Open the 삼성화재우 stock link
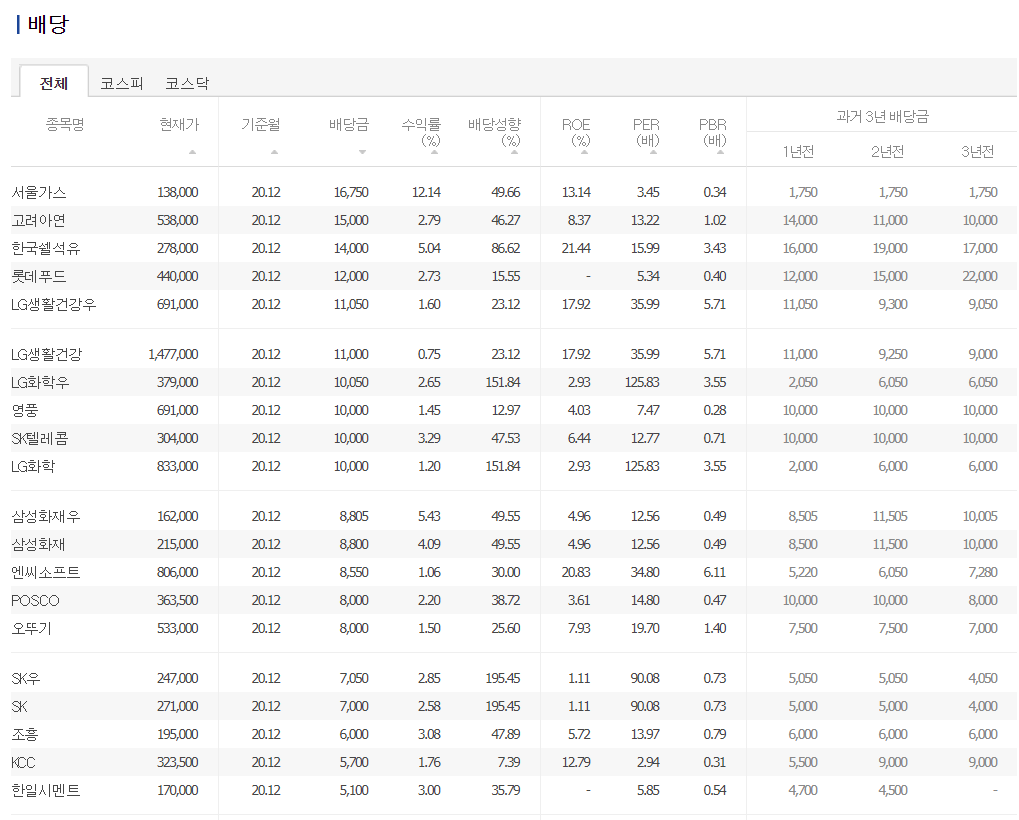Image resolution: width=1019 pixels, height=820 pixels. [x=46, y=516]
